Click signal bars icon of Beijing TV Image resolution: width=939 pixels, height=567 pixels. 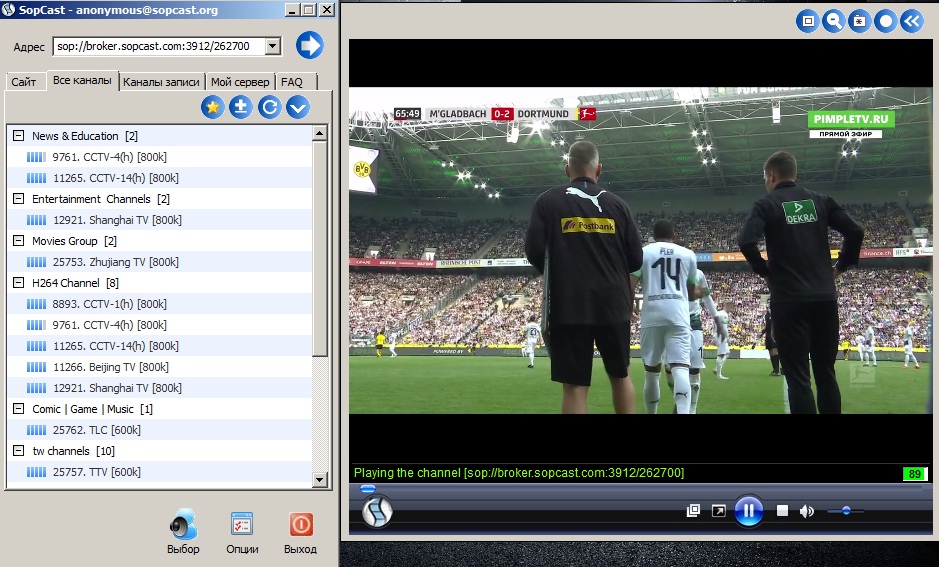[36, 367]
